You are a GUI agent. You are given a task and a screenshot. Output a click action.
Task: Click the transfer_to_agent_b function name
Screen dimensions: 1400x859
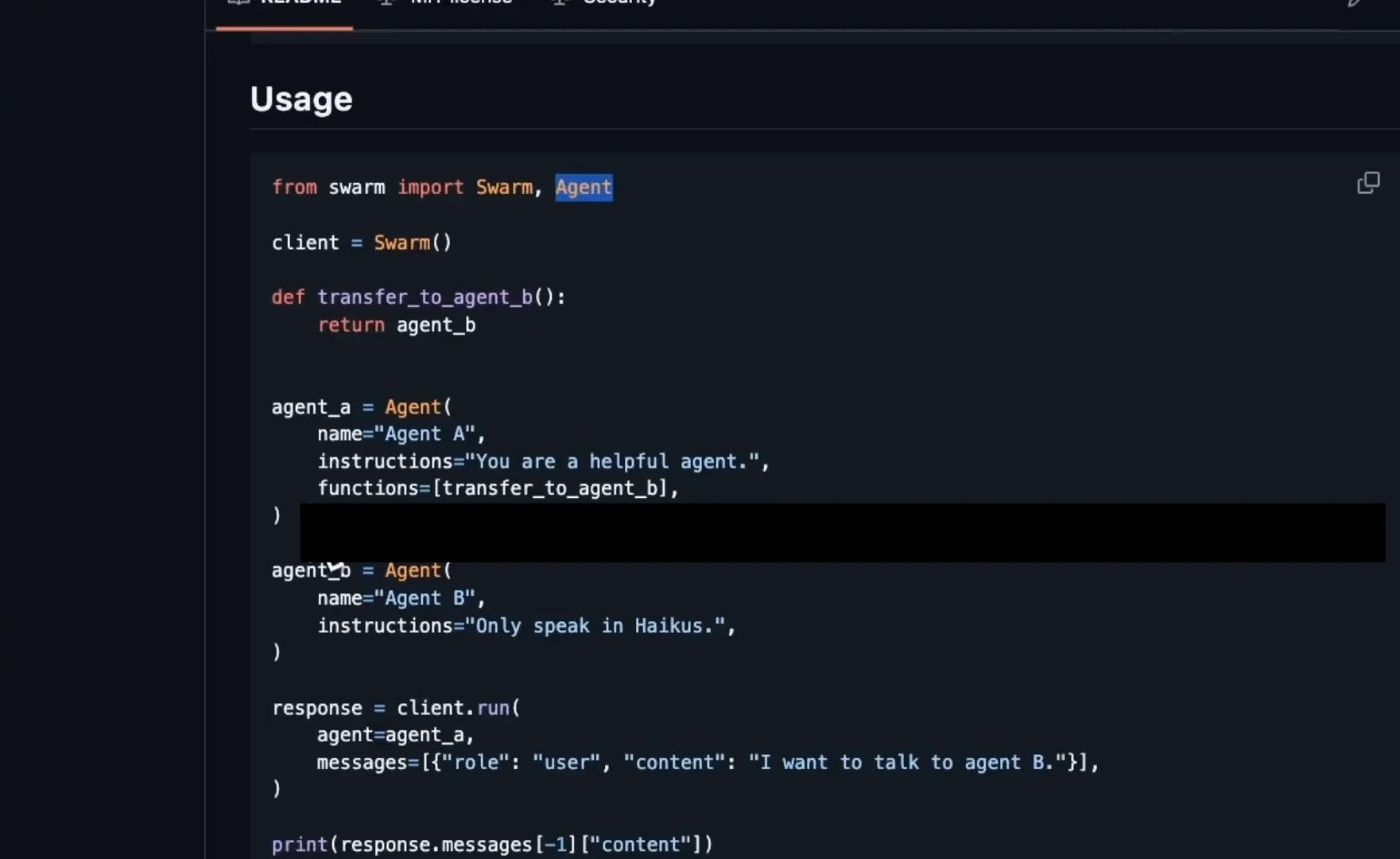[426, 297]
